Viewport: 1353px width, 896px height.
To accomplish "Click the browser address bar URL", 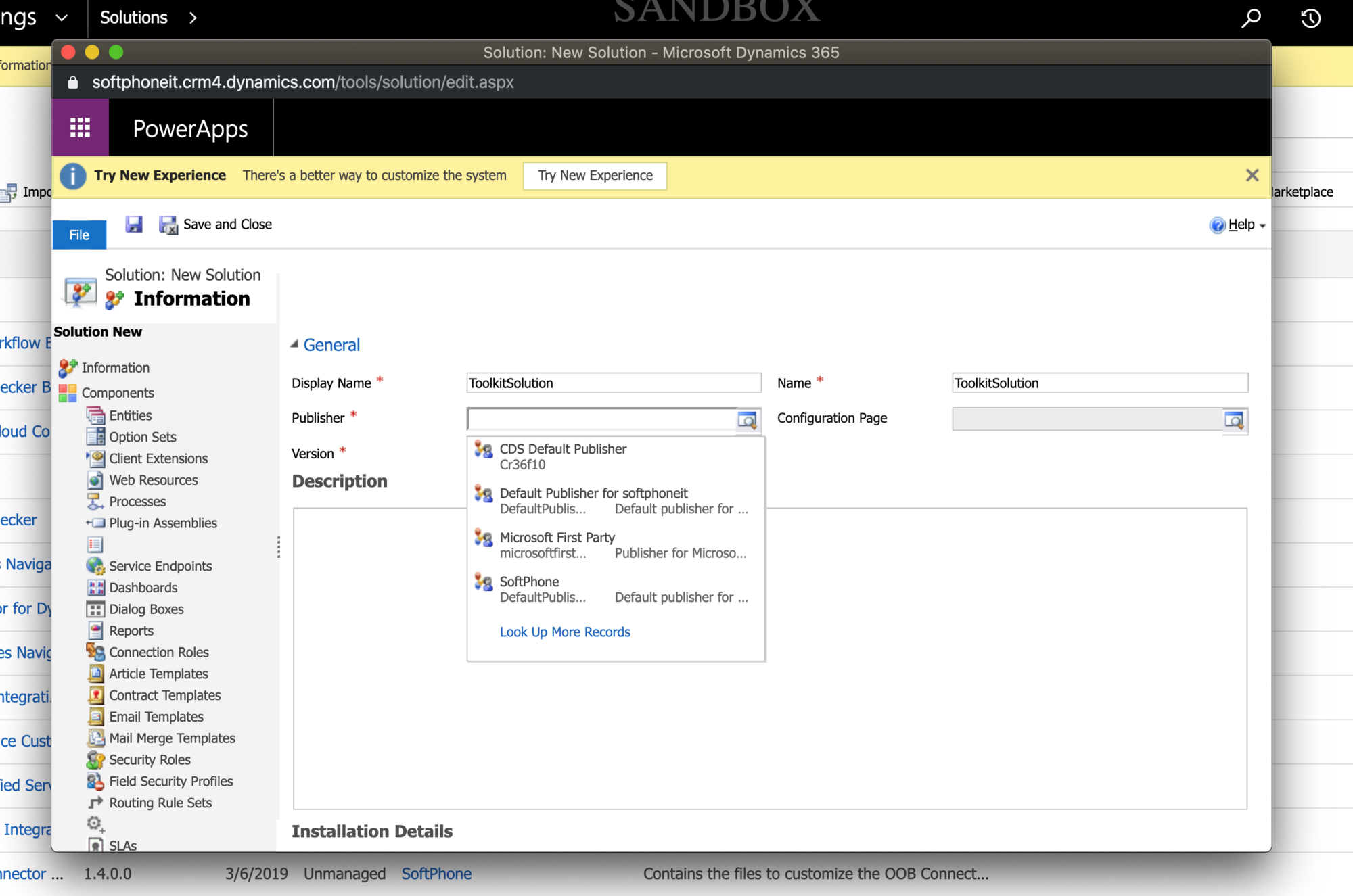I will [303, 82].
